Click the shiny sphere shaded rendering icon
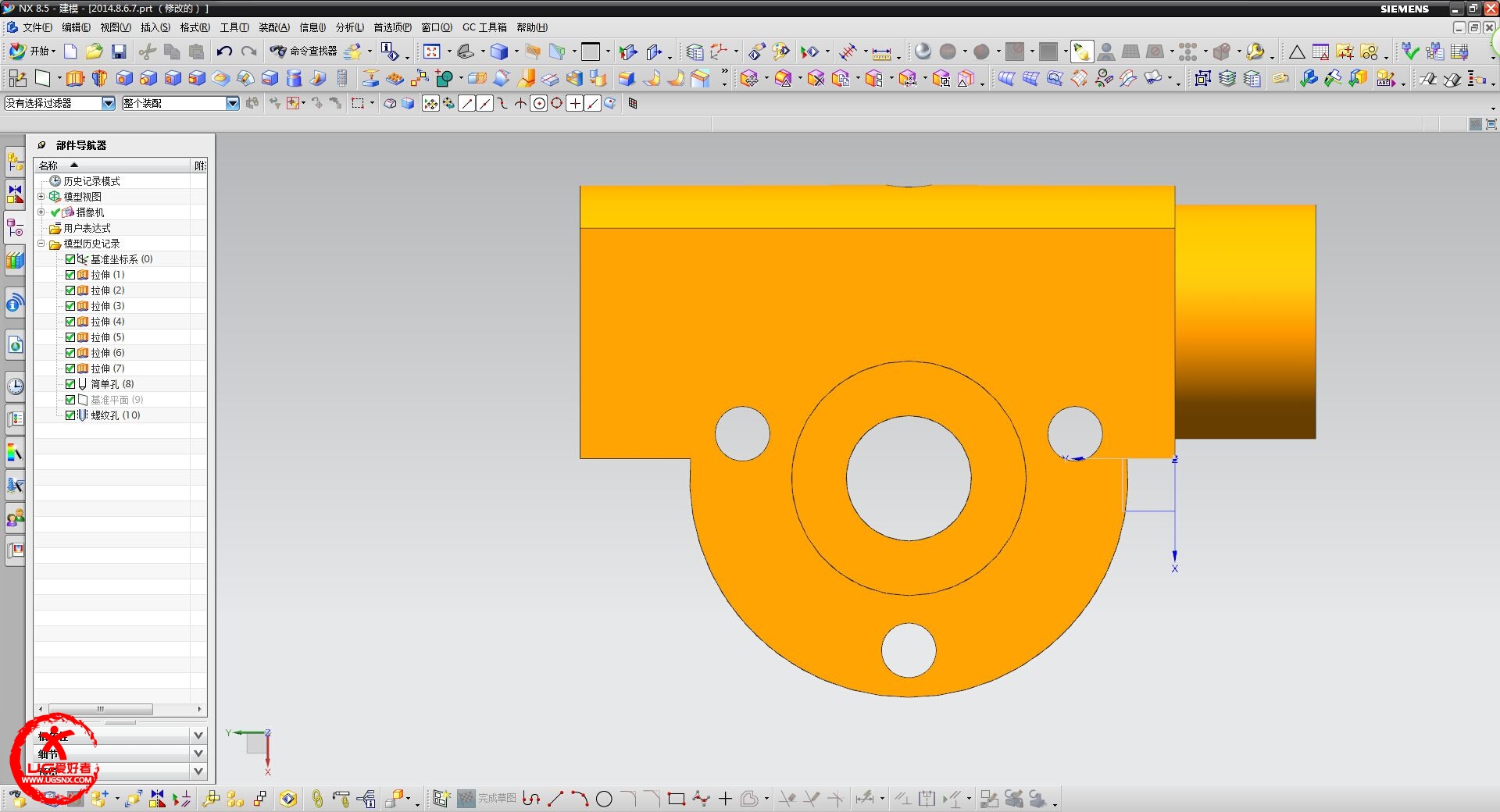The height and width of the screenshot is (812, 1500). click(x=923, y=52)
